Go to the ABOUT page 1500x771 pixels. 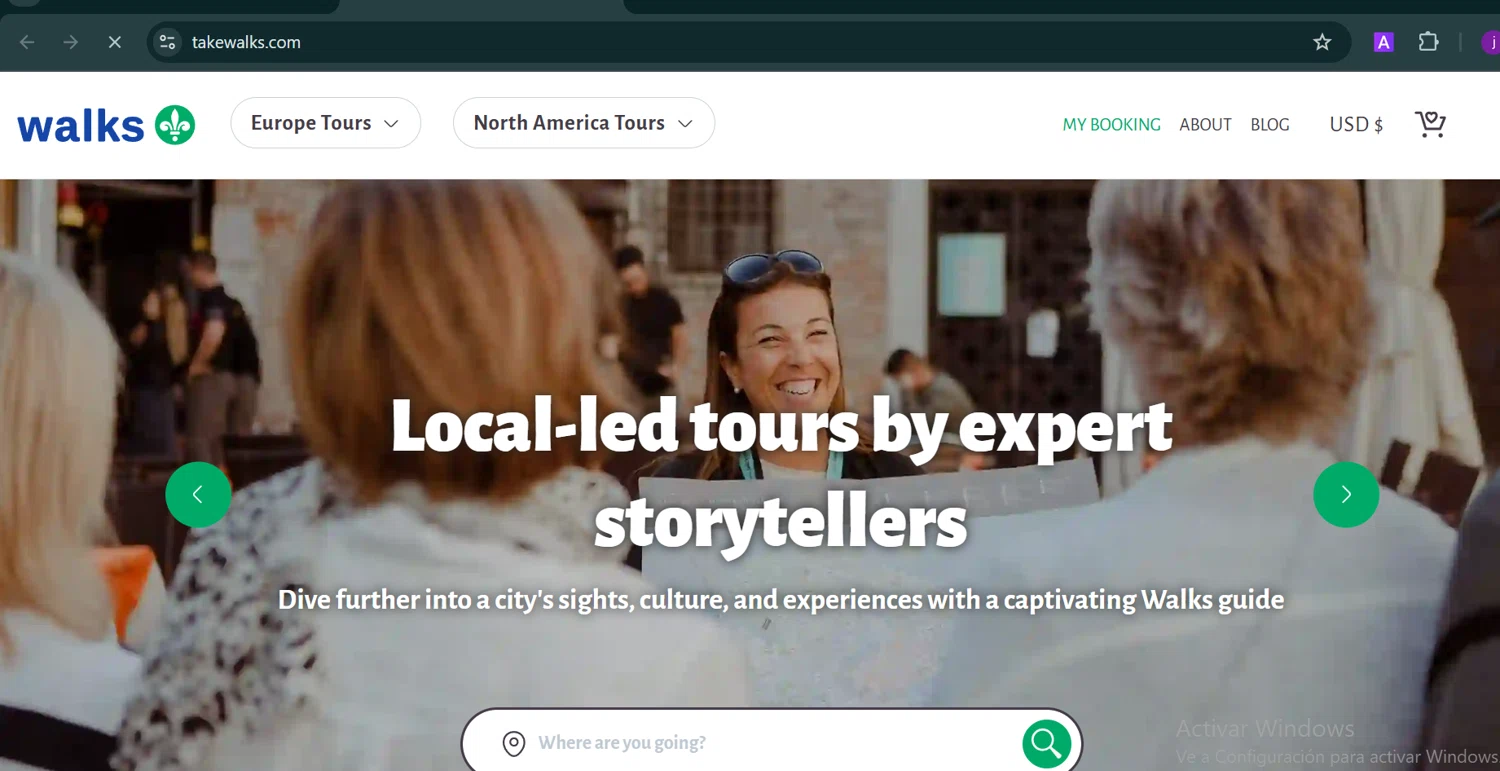coord(1205,125)
